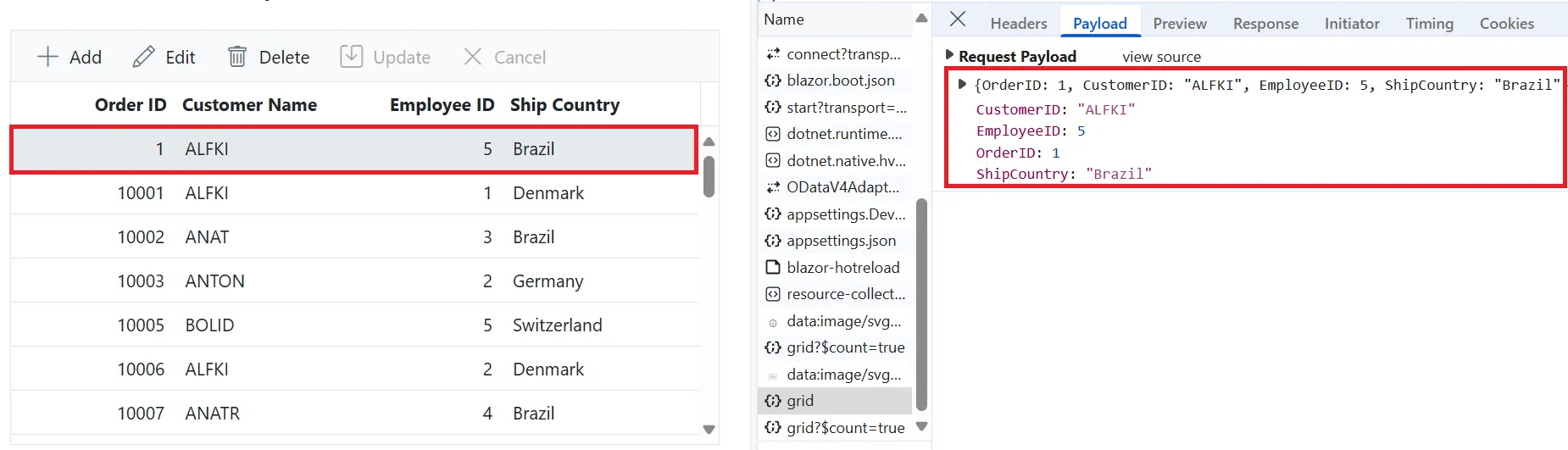Click the Update save icon
1568x450 pixels.
[x=351, y=57]
